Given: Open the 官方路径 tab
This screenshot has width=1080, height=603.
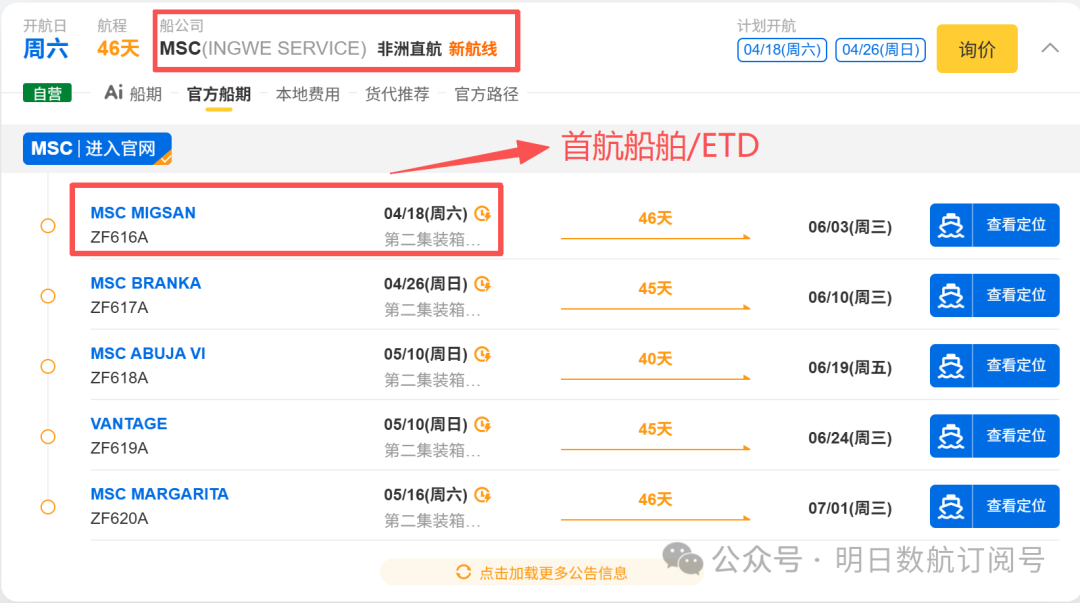Looking at the screenshot, I should click(x=486, y=94).
